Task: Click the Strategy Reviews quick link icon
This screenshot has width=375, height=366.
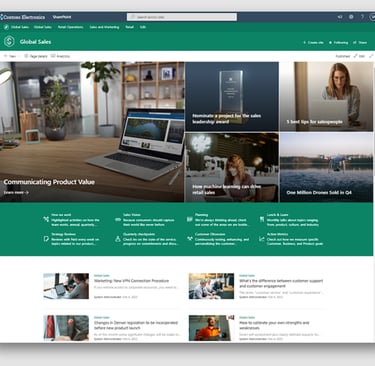Action: point(46,239)
